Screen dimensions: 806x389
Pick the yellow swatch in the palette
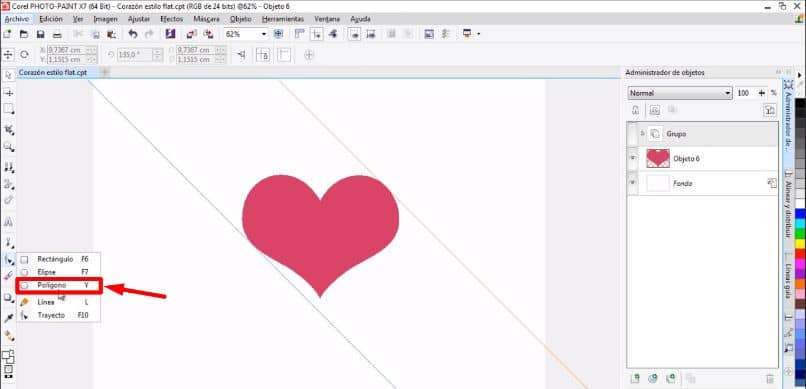click(x=800, y=243)
